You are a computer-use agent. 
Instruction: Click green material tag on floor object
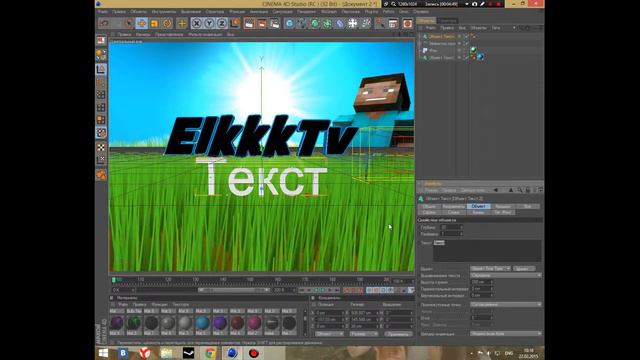click(x=473, y=50)
